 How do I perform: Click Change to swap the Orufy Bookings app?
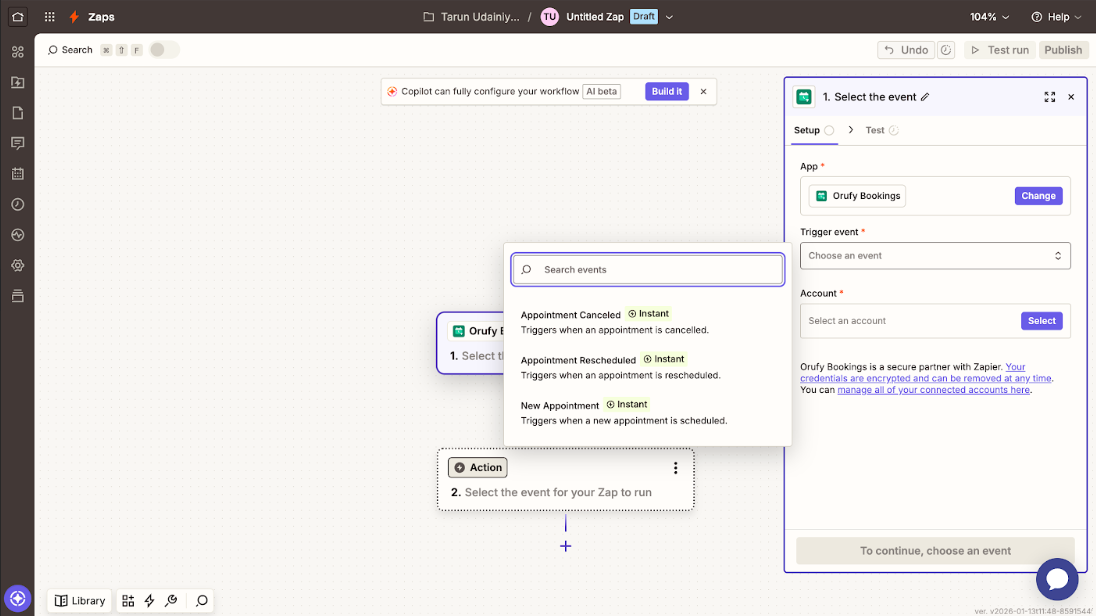[1038, 196]
